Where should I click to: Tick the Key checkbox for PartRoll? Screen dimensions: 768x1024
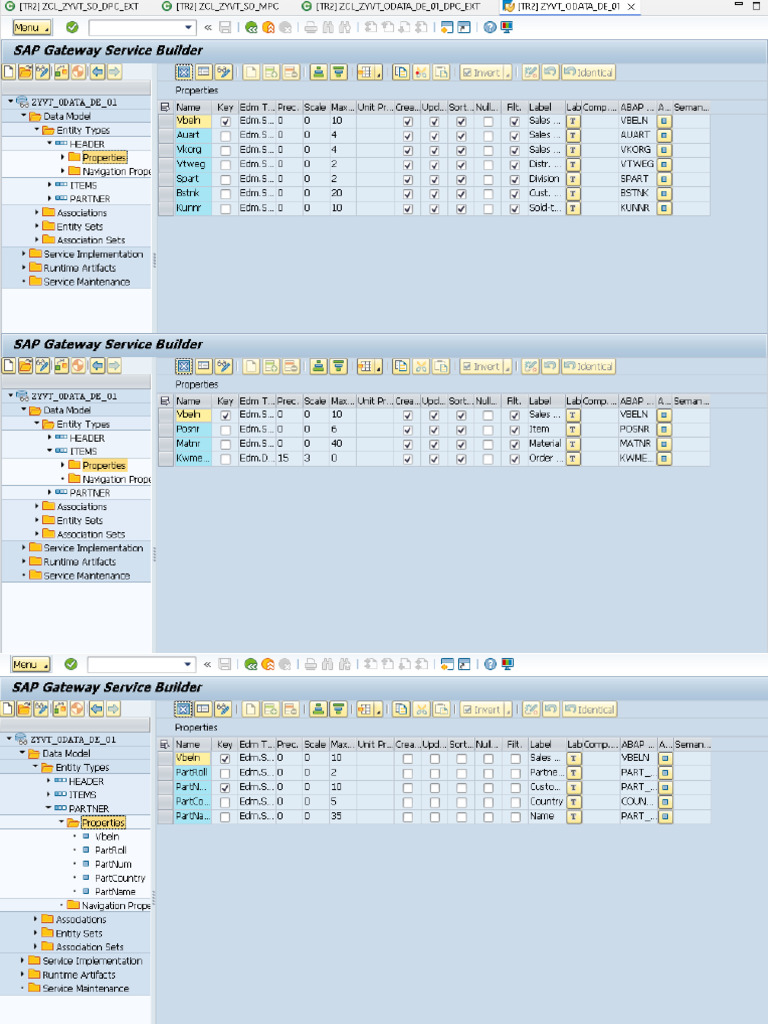tap(225, 773)
